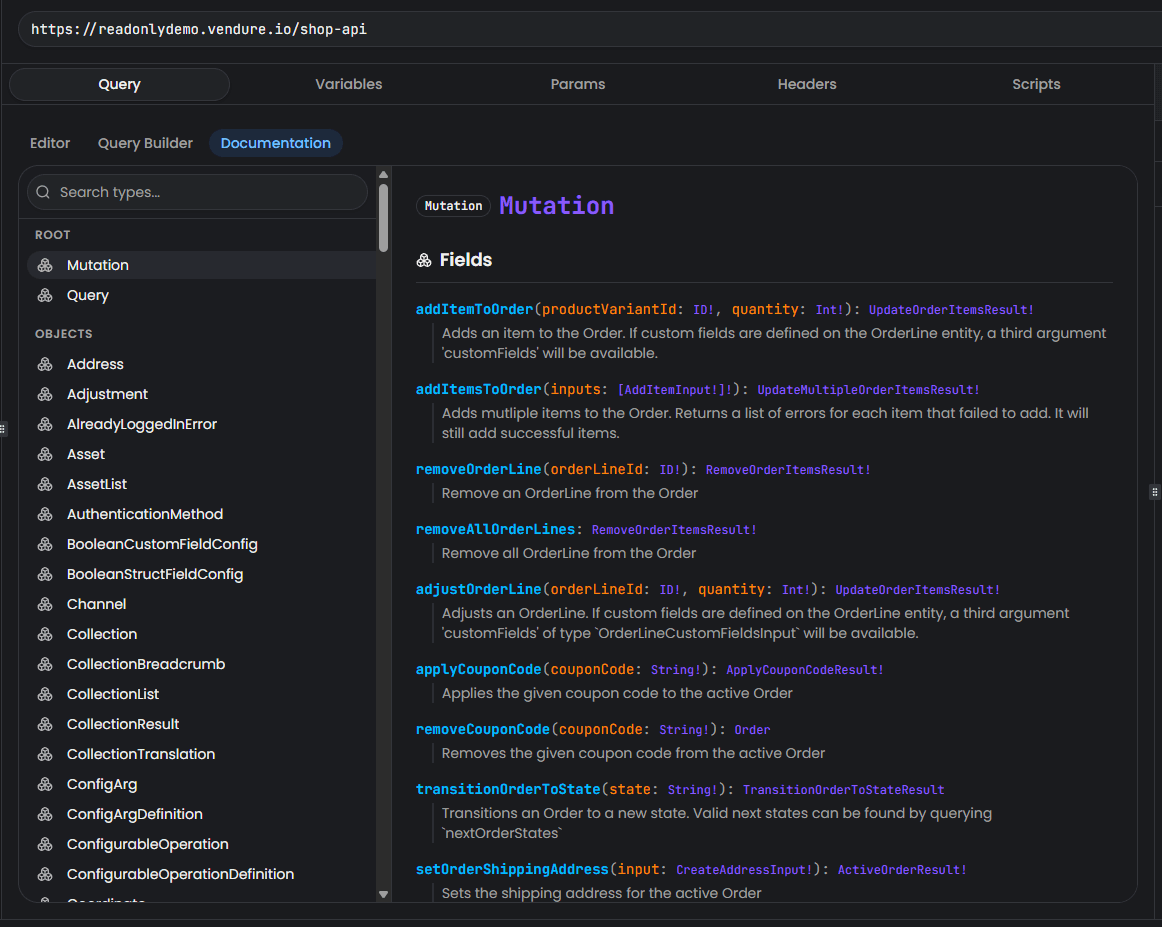Image resolution: width=1162 pixels, height=927 pixels.
Task: Open the removeOrderLine field link
Action: pos(479,470)
